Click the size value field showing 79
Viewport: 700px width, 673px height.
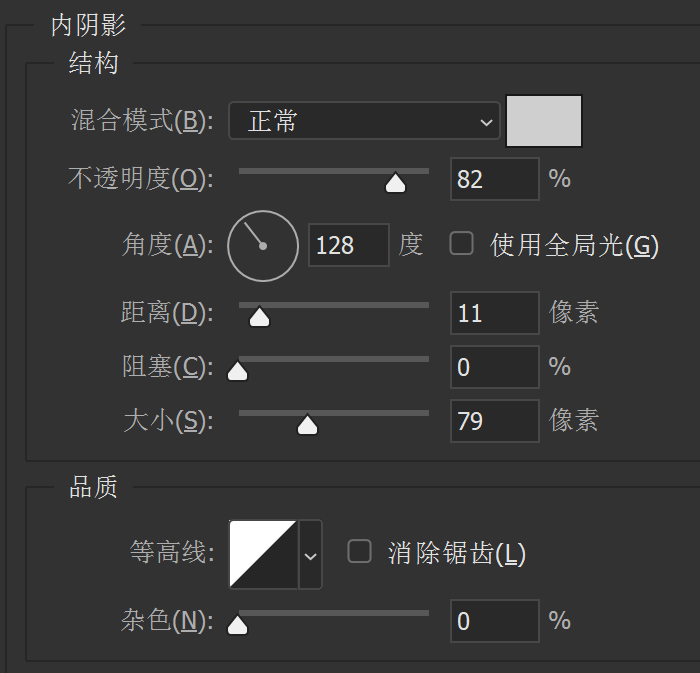494,421
